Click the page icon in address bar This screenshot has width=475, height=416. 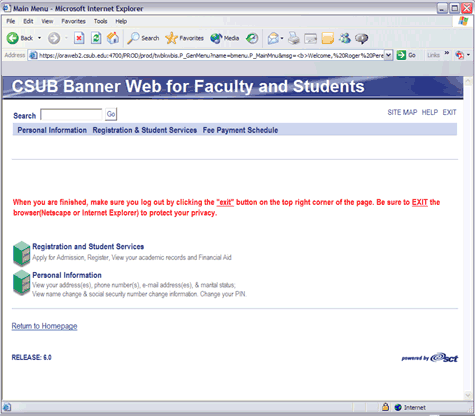point(33,55)
